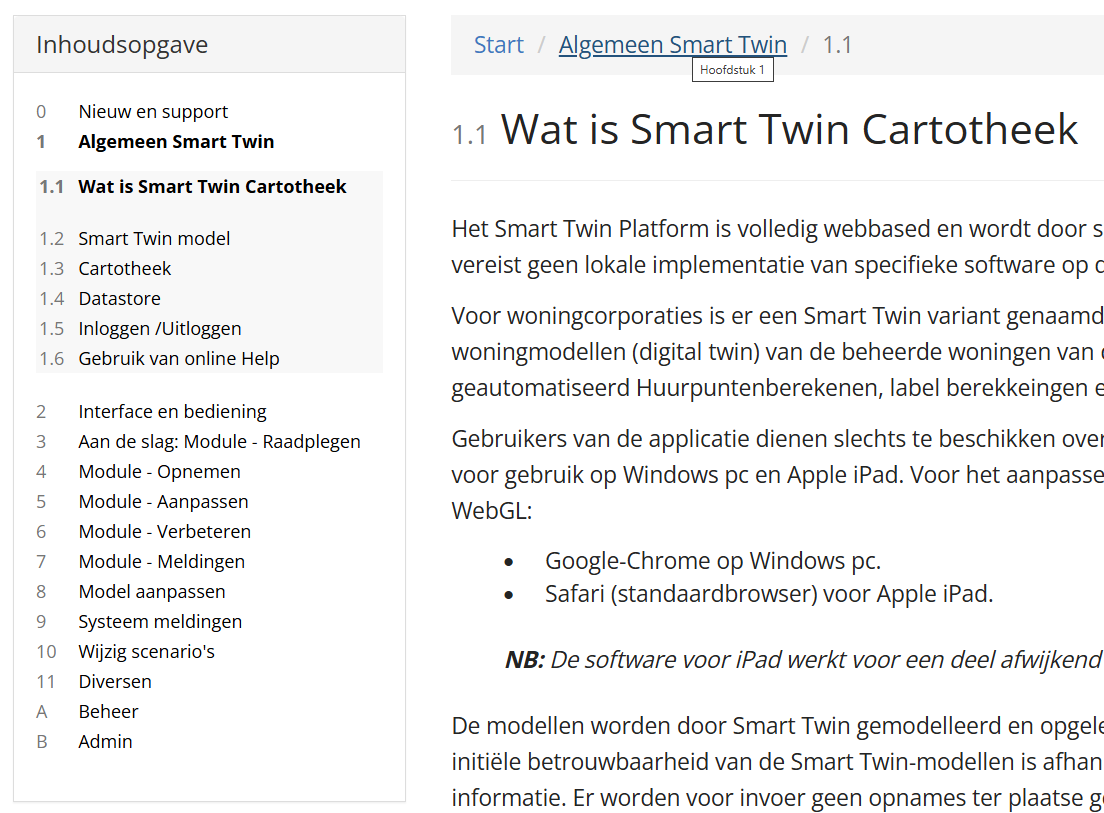Screen dimensions: 1104x813
Task: Open Aan de slag: Module - Raadplegen
Action: pos(219,442)
